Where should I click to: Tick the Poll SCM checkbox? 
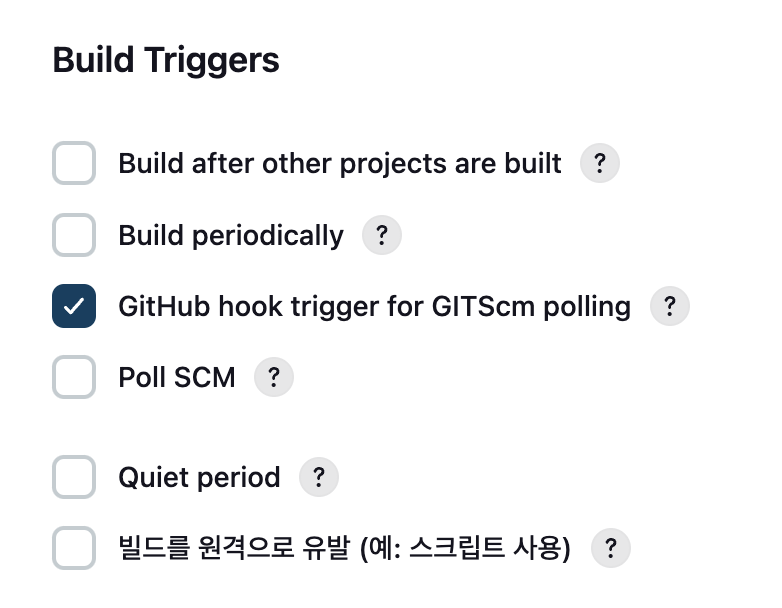coord(74,377)
